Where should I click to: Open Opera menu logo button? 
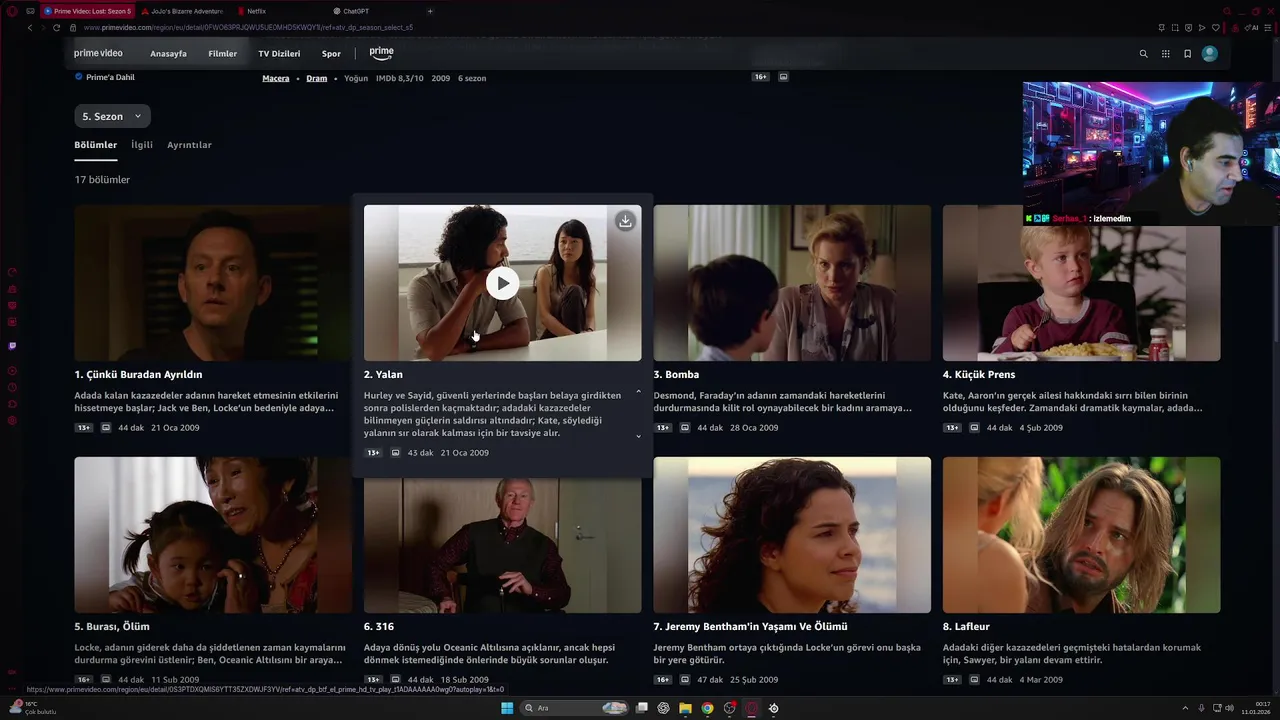[x=12, y=11]
